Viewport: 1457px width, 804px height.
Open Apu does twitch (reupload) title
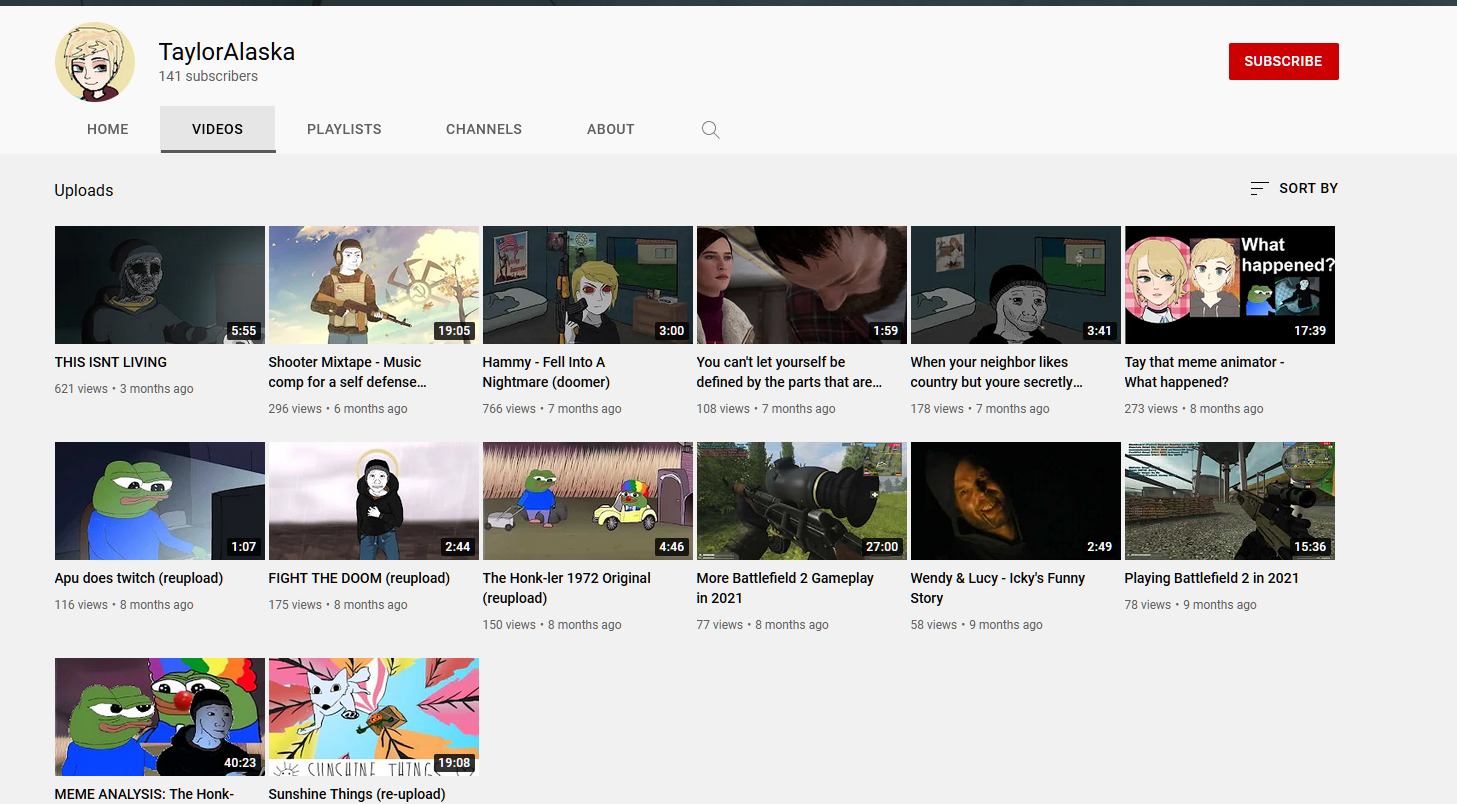tap(139, 578)
